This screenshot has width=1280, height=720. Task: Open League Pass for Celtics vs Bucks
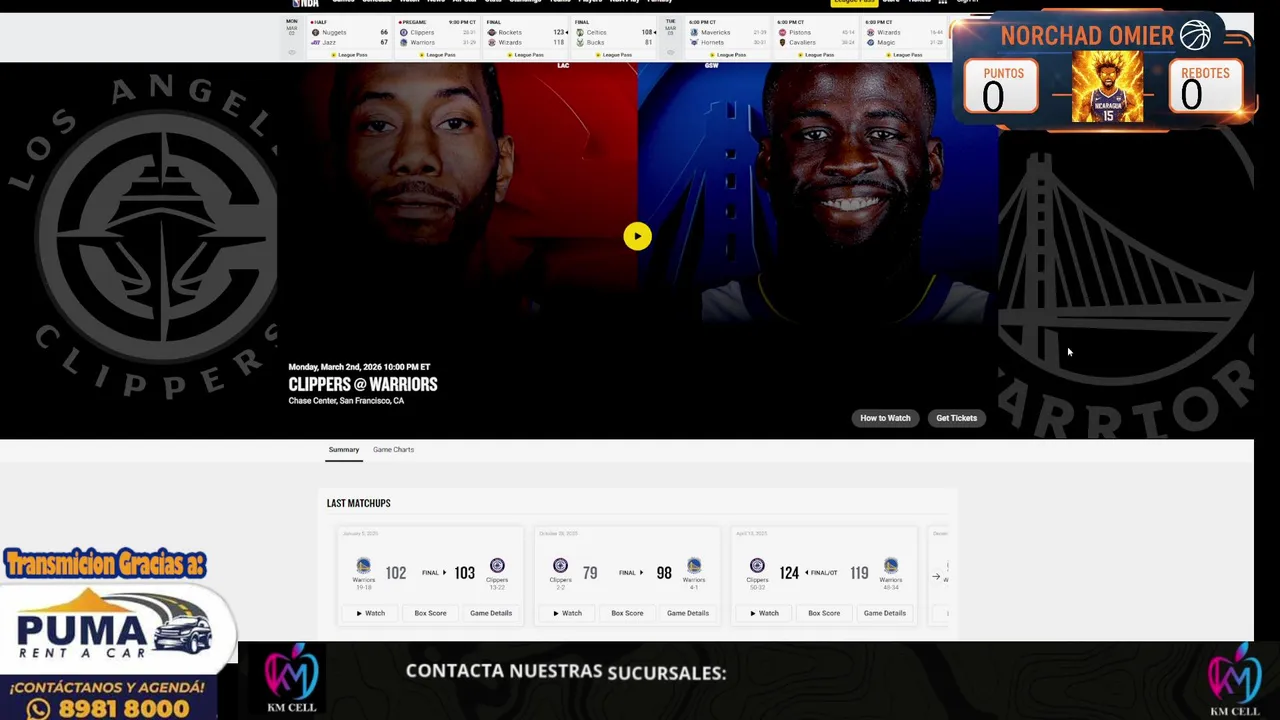tap(614, 55)
